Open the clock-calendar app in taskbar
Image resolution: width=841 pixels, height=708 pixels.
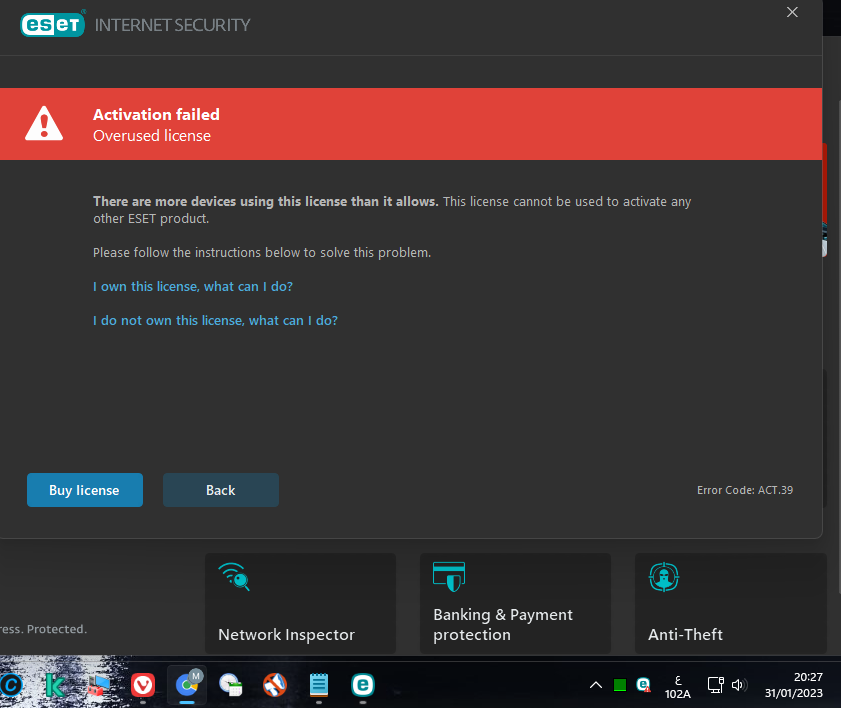point(231,685)
